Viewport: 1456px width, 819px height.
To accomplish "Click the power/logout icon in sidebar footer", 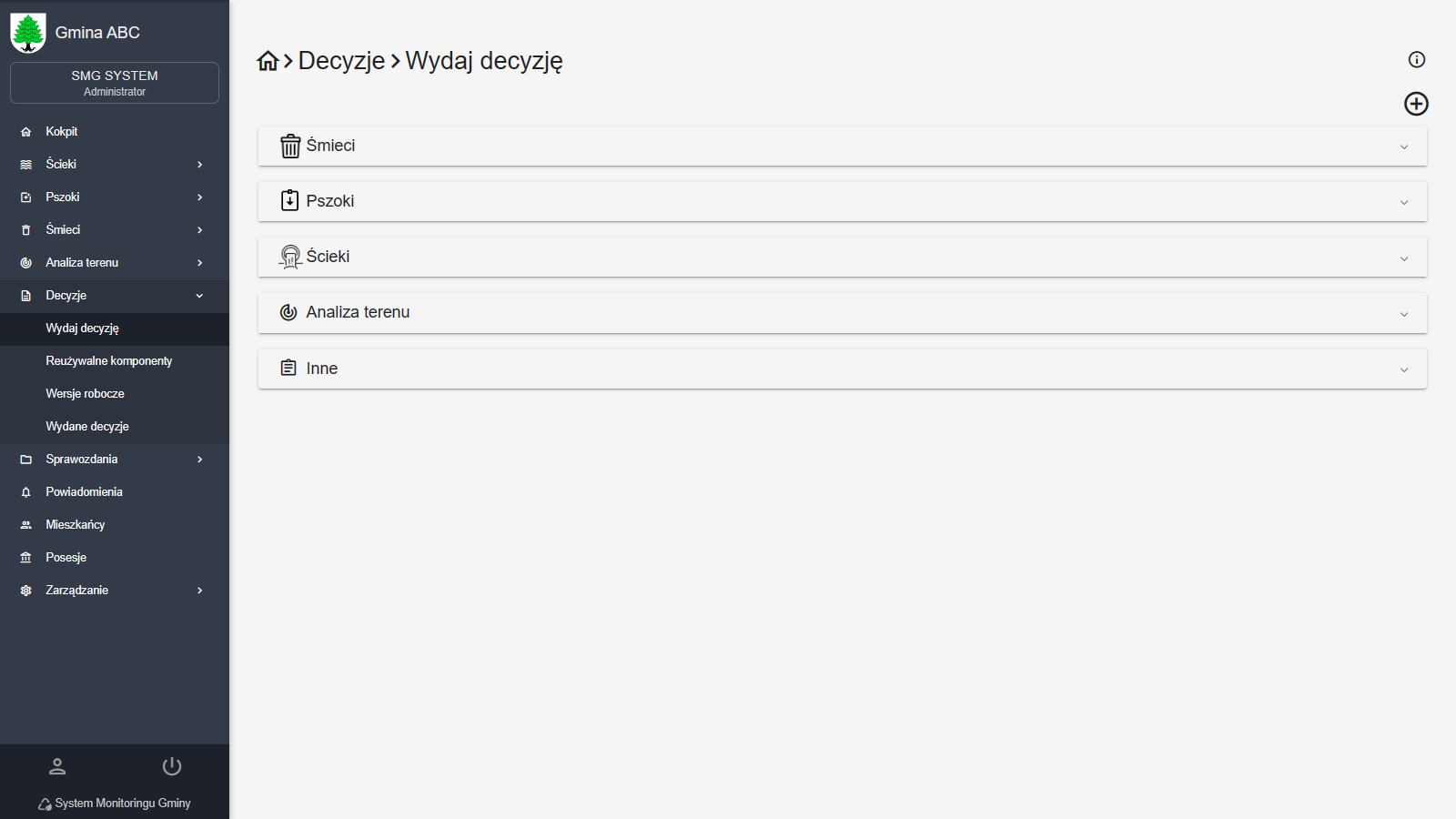I will pos(172,766).
